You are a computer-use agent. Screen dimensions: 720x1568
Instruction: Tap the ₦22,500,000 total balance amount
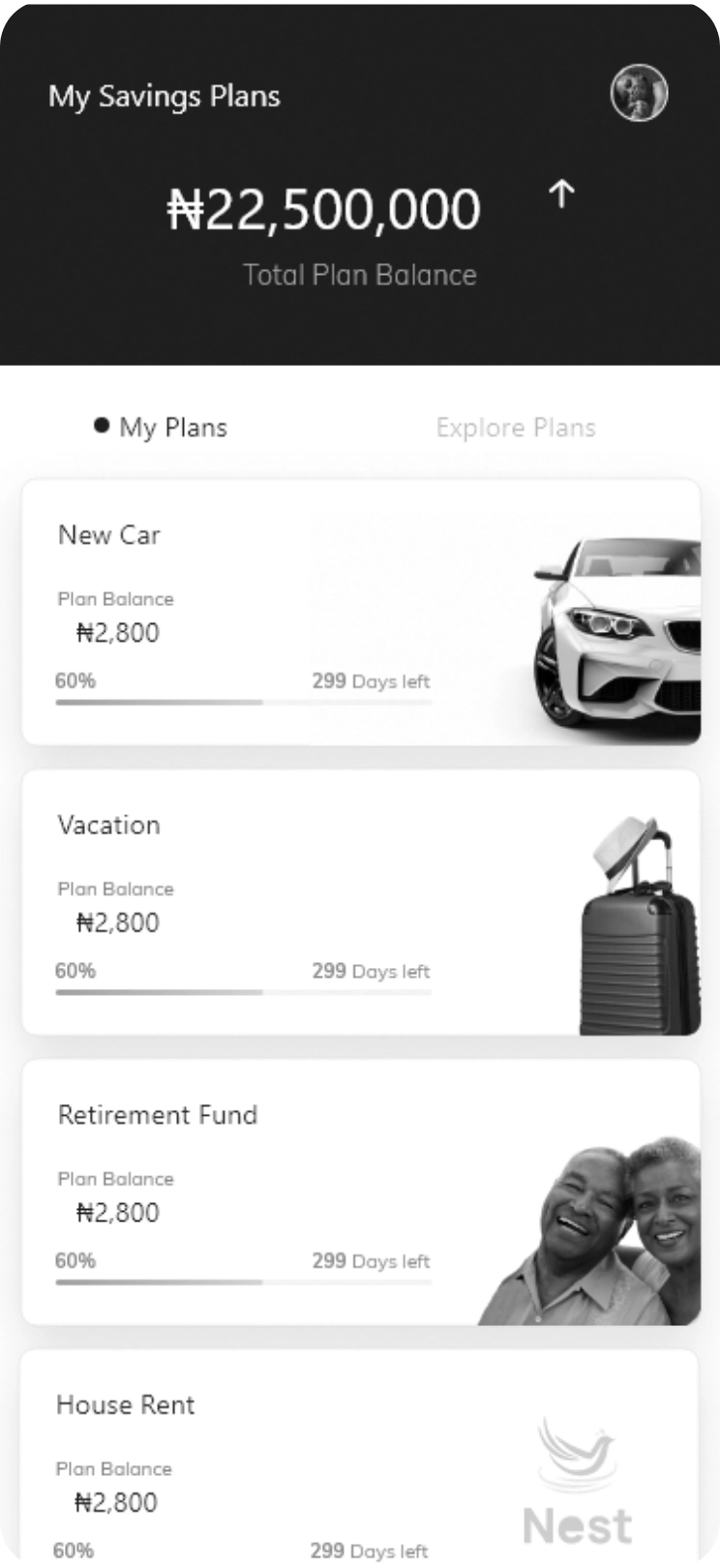pyautogui.click(x=323, y=210)
